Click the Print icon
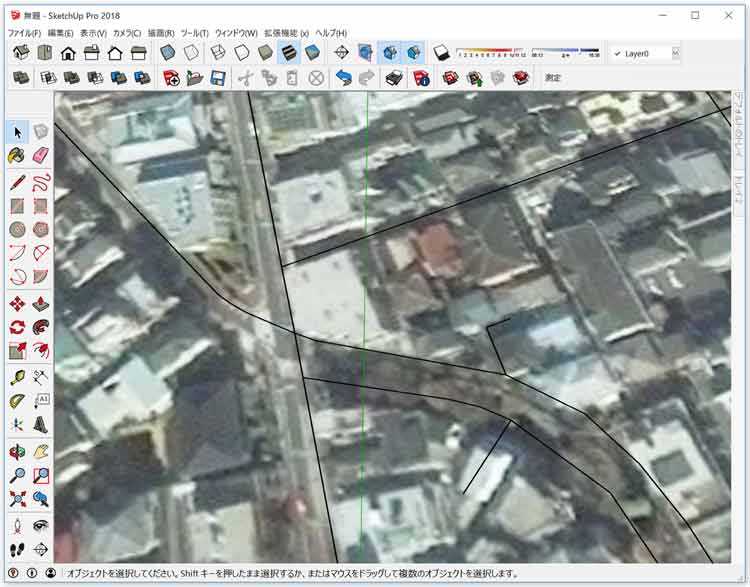The image size is (750, 587). (394, 78)
